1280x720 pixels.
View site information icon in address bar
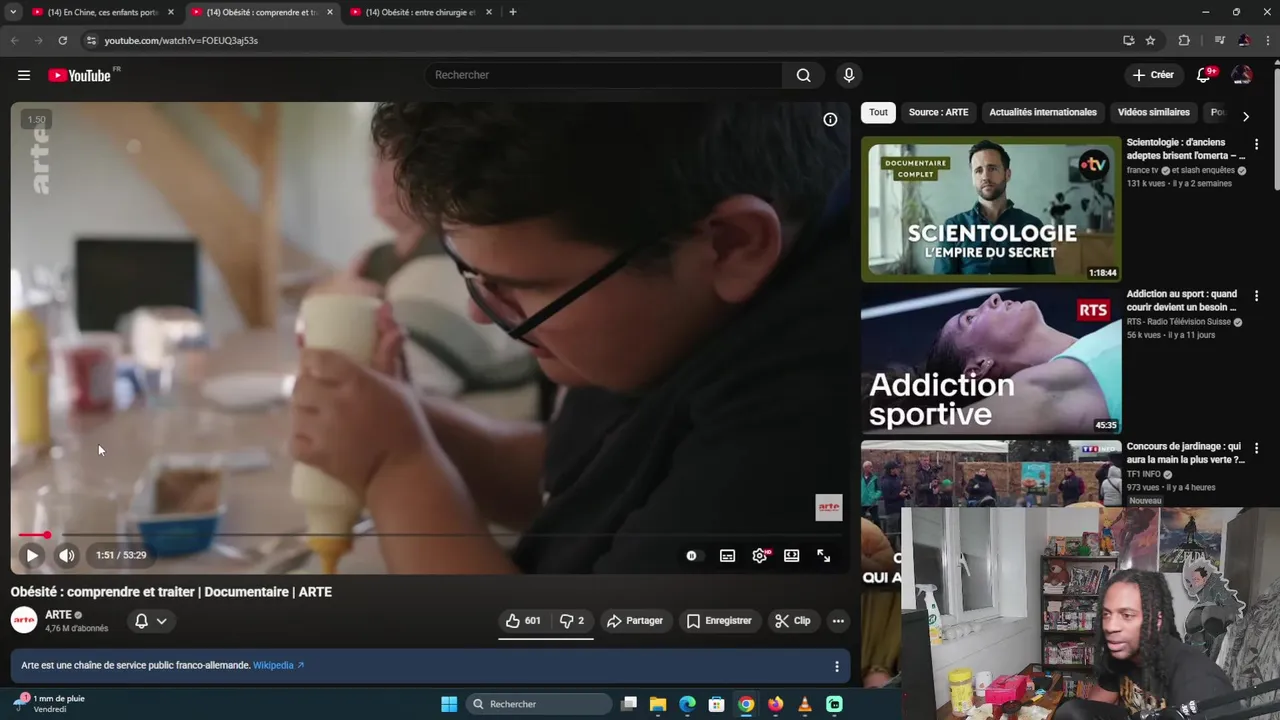click(91, 40)
